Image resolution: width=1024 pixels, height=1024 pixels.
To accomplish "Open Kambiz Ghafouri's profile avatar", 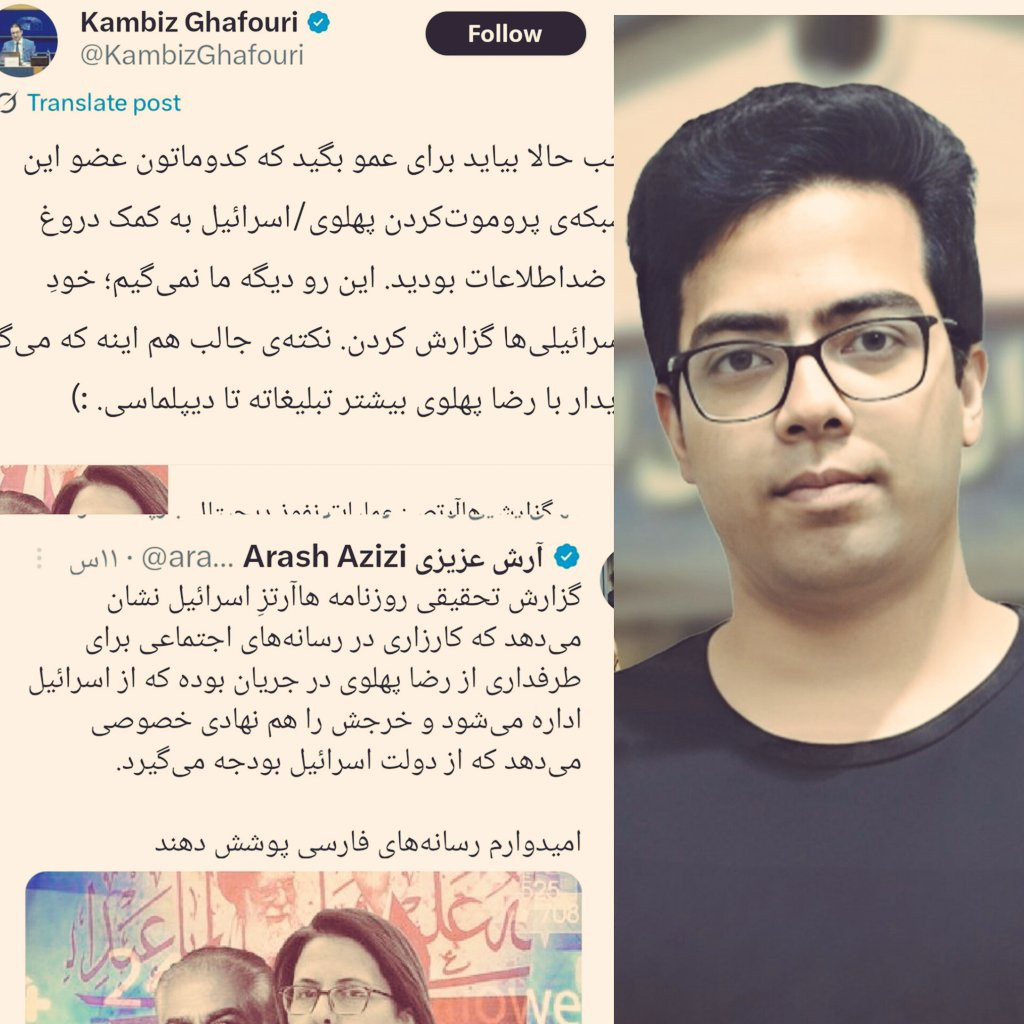I will click(x=27, y=40).
